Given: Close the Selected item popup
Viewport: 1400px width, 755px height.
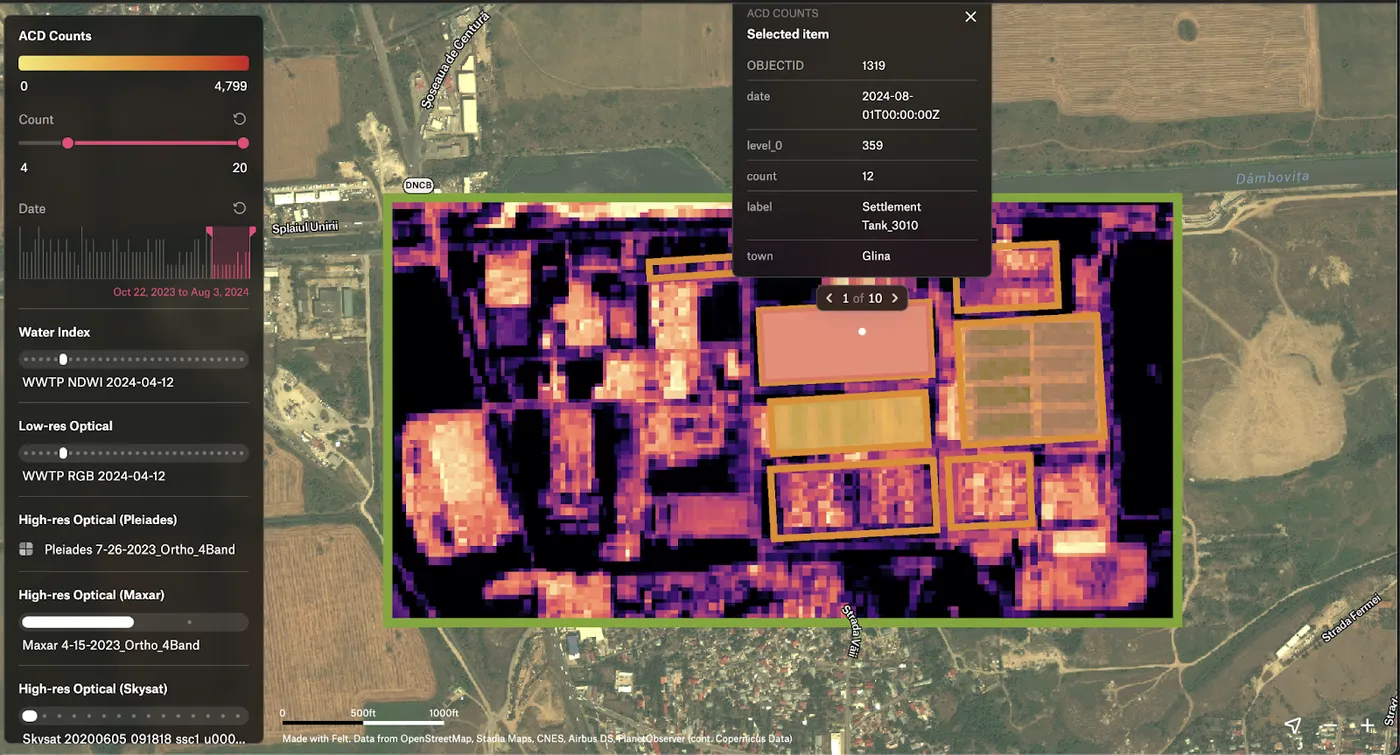Looking at the screenshot, I should [x=970, y=17].
